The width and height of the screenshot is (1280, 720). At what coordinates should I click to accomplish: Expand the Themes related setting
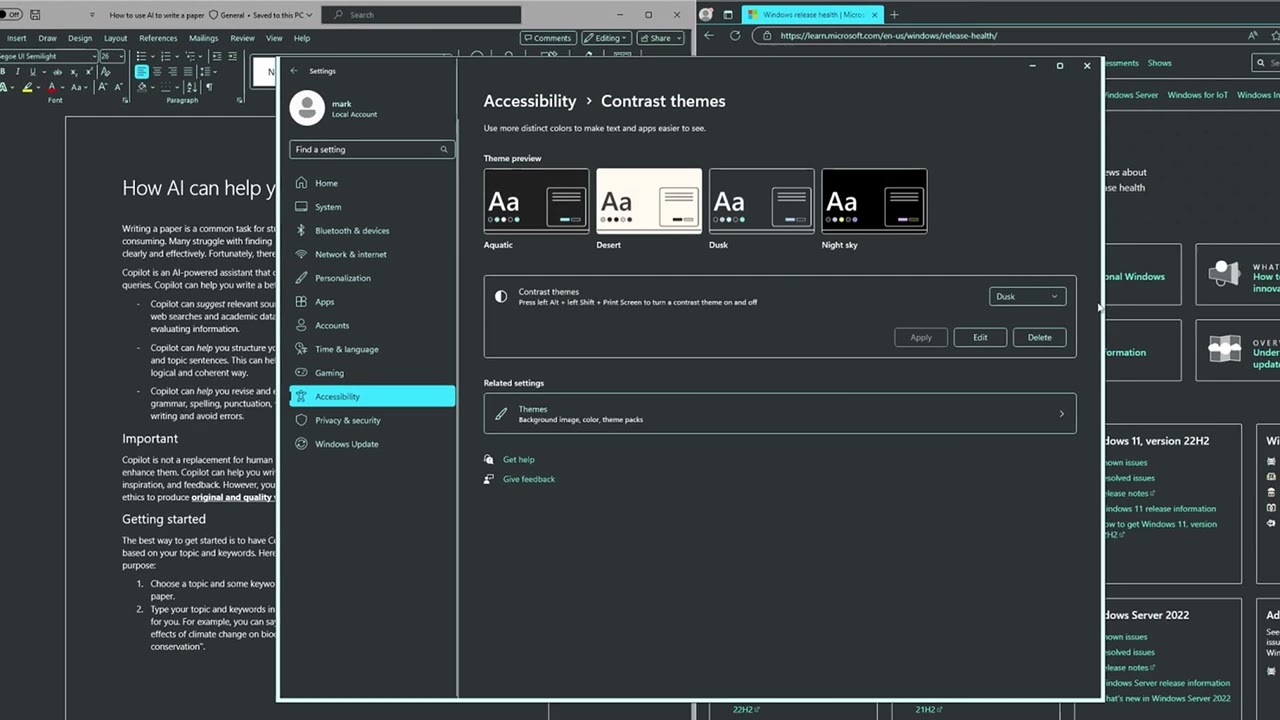pyautogui.click(x=780, y=413)
